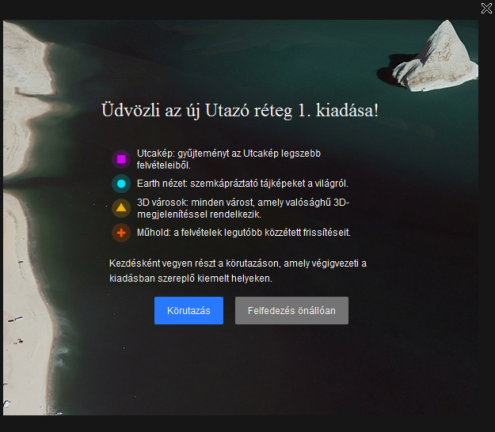Viewport: 495px width, 432px height.
Task: Click the Műhold description line
Action: [x=243, y=232]
